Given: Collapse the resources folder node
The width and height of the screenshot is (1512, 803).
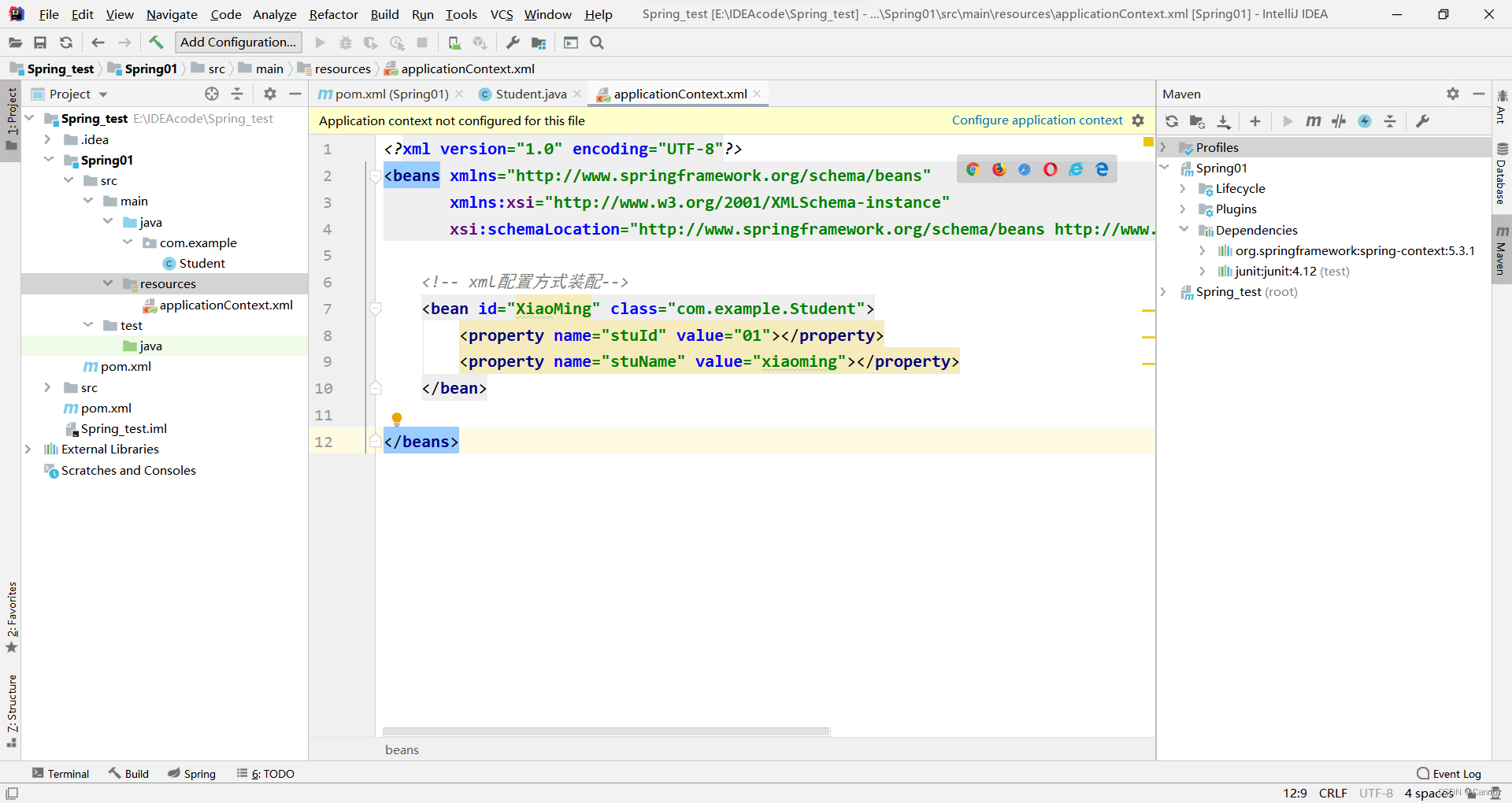Looking at the screenshot, I should point(108,283).
